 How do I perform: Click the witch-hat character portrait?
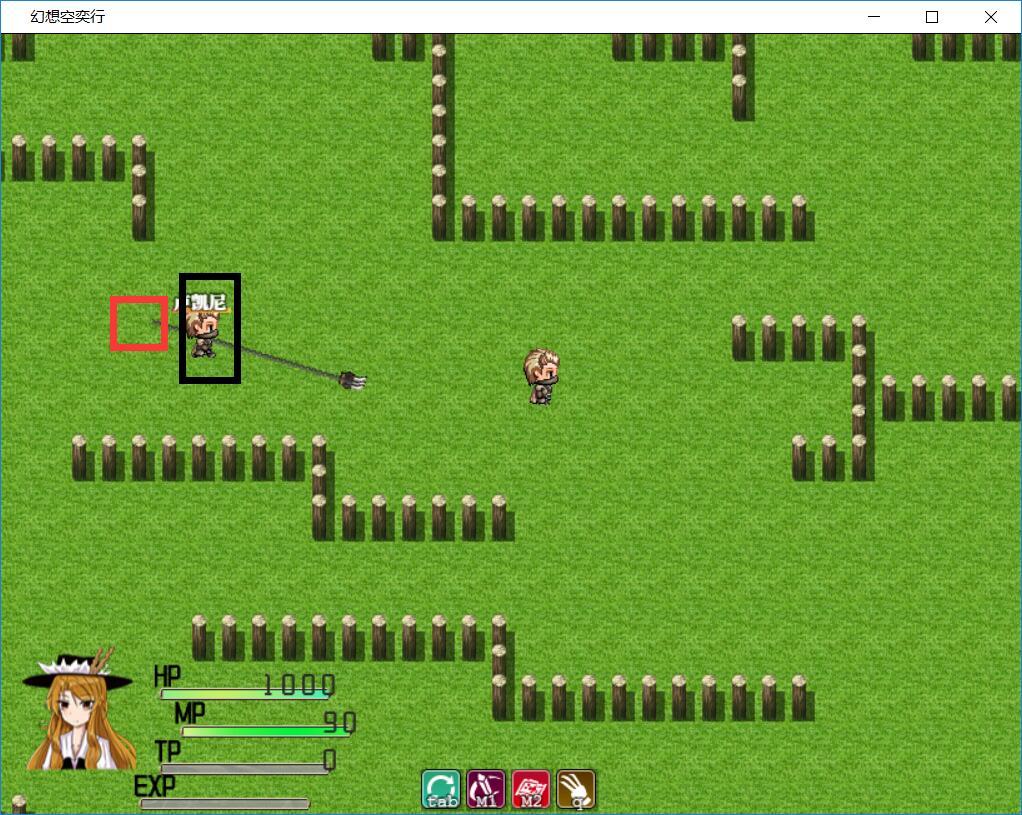tap(80, 709)
